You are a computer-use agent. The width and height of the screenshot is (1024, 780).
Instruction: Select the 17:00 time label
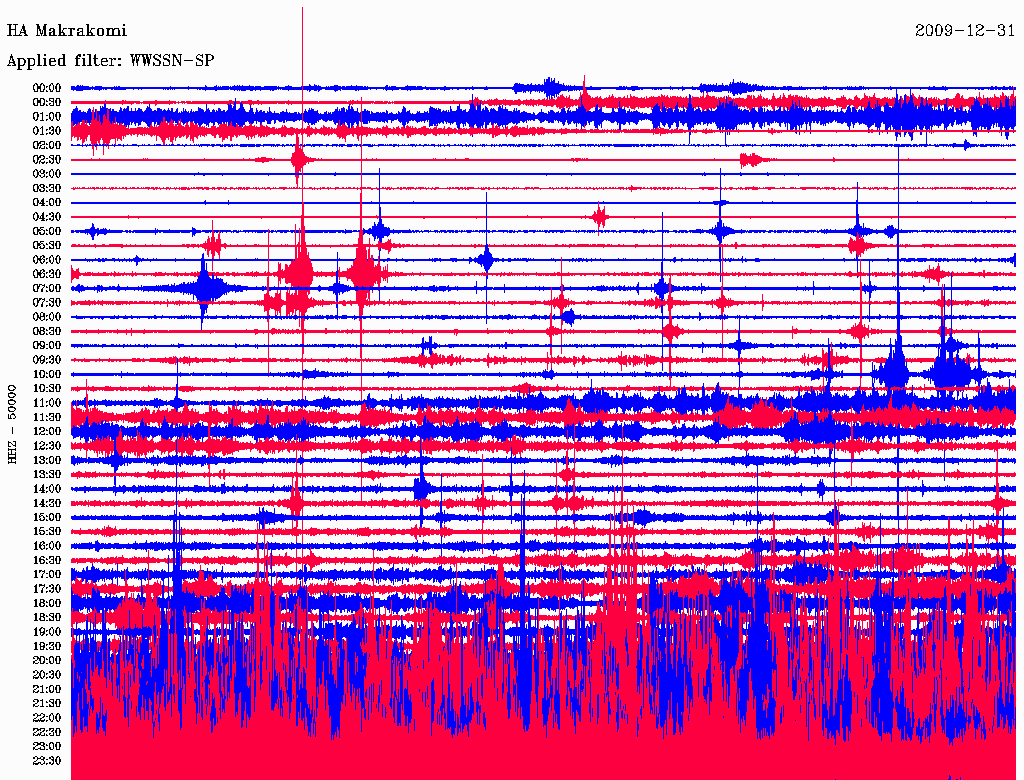tap(47, 574)
